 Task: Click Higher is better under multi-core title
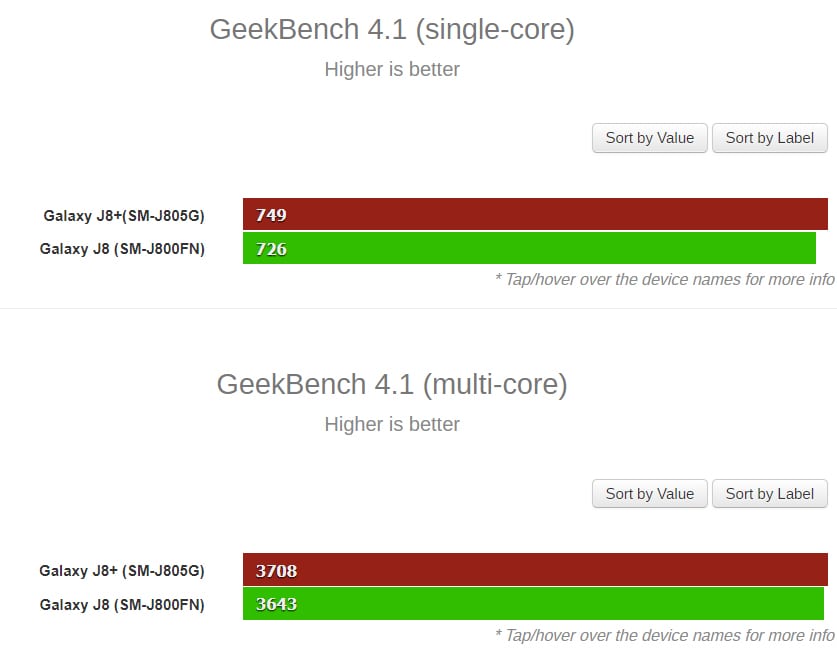pyautogui.click(x=392, y=424)
